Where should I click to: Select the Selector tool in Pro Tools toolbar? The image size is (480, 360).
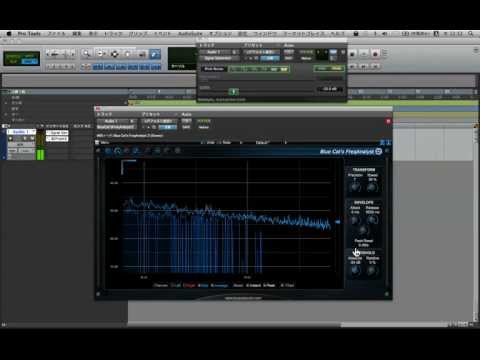coord(114,53)
